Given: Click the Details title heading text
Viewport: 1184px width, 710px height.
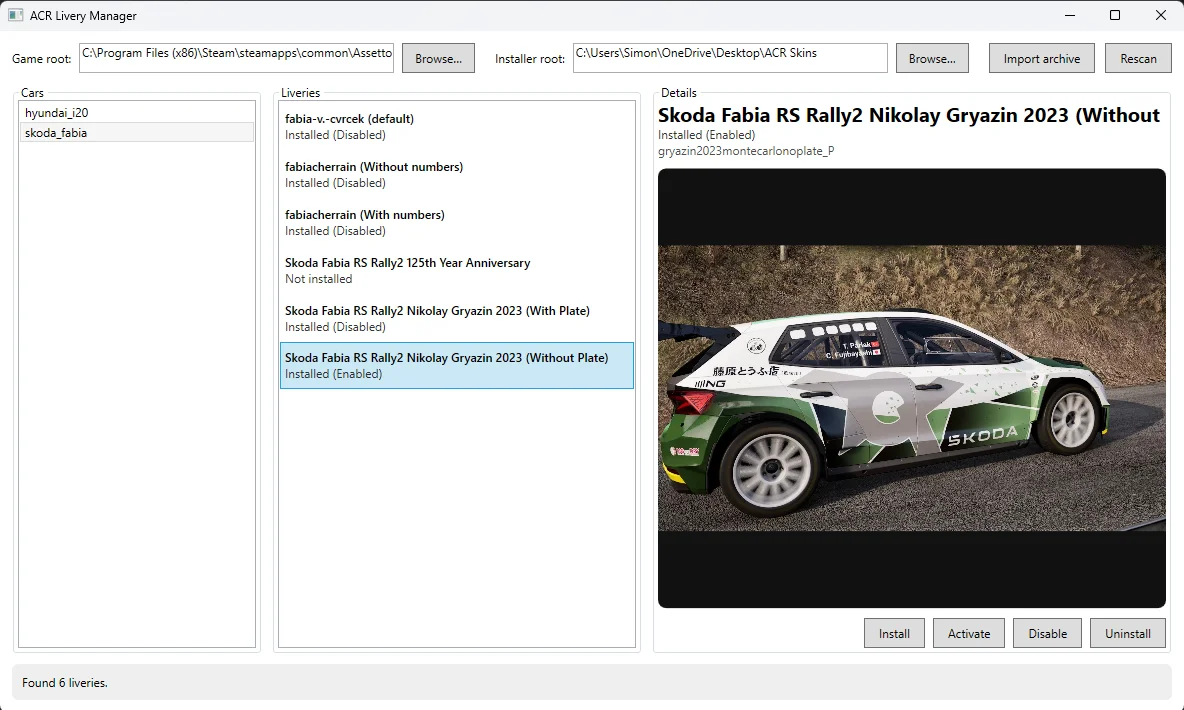Looking at the screenshot, I should tap(908, 116).
